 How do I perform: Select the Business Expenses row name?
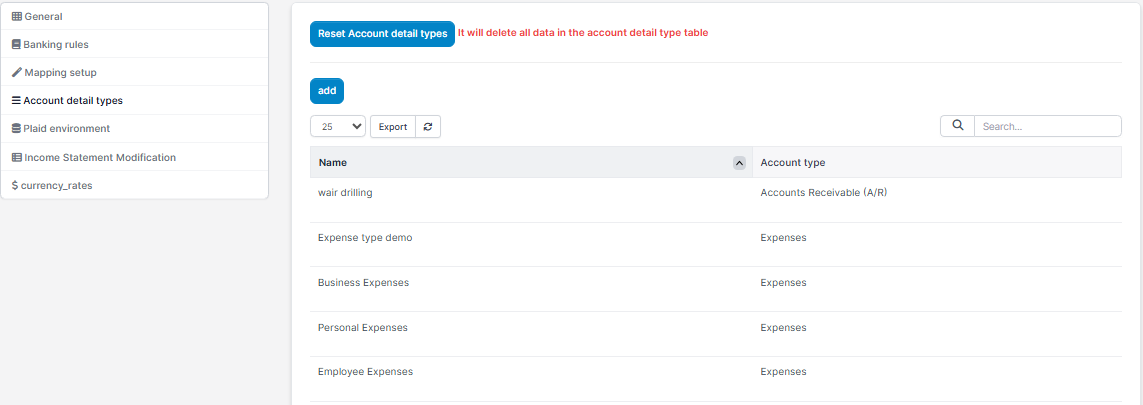[x=363, y=283]
